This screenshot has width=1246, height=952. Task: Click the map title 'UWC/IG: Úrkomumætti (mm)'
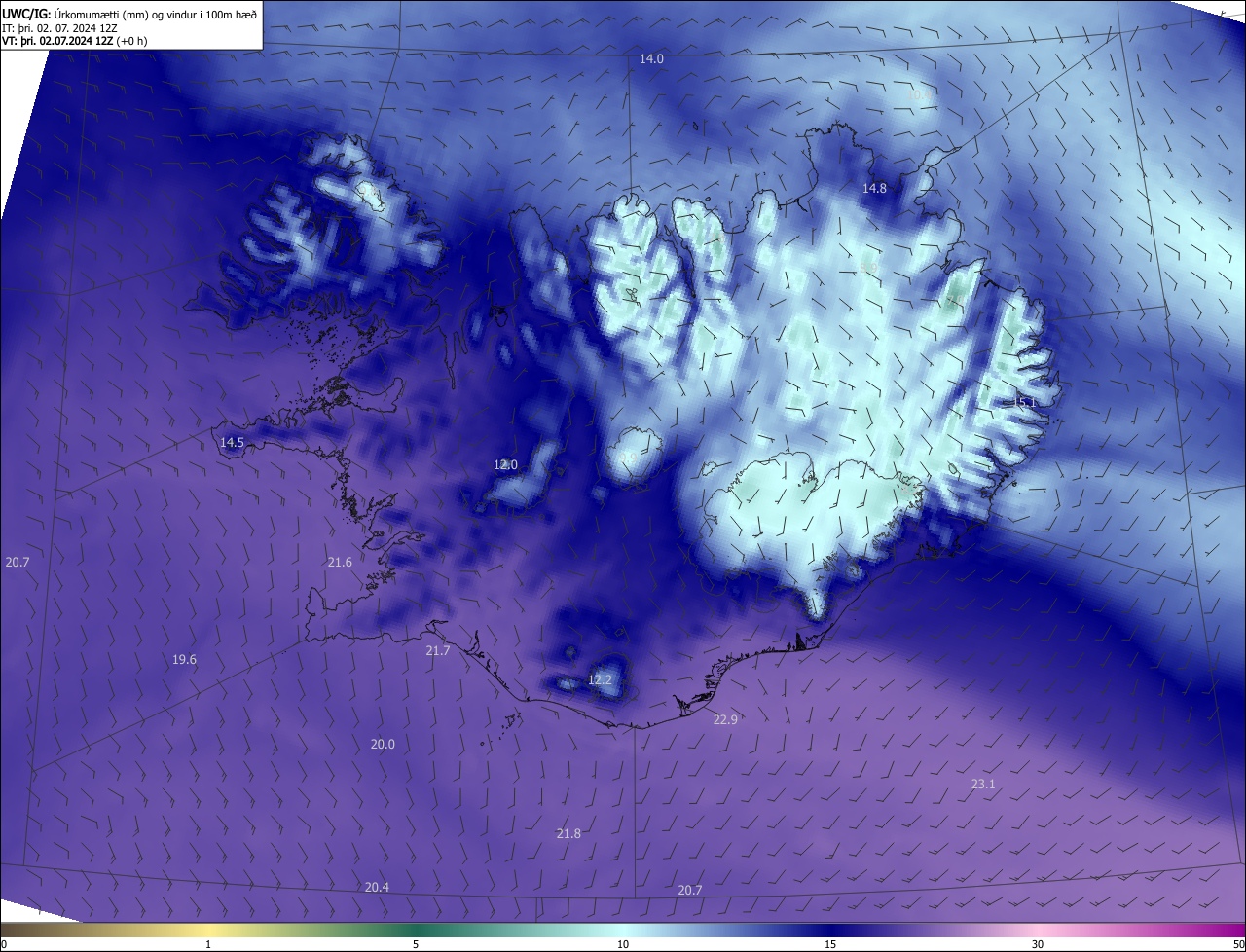pyautogui.click(x=74, y=14)
